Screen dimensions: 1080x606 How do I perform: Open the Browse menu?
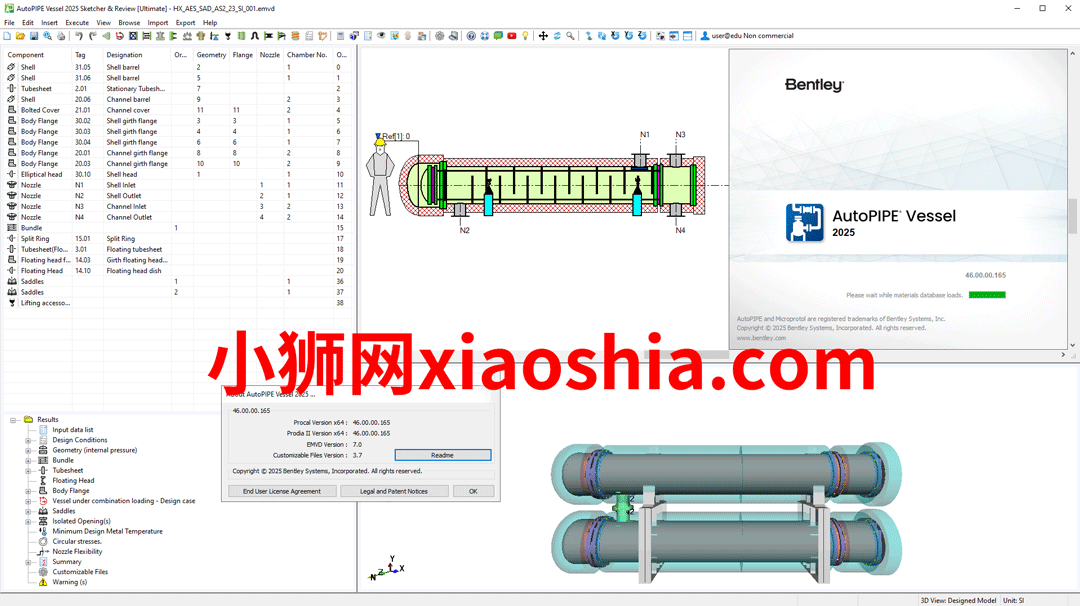129,23
